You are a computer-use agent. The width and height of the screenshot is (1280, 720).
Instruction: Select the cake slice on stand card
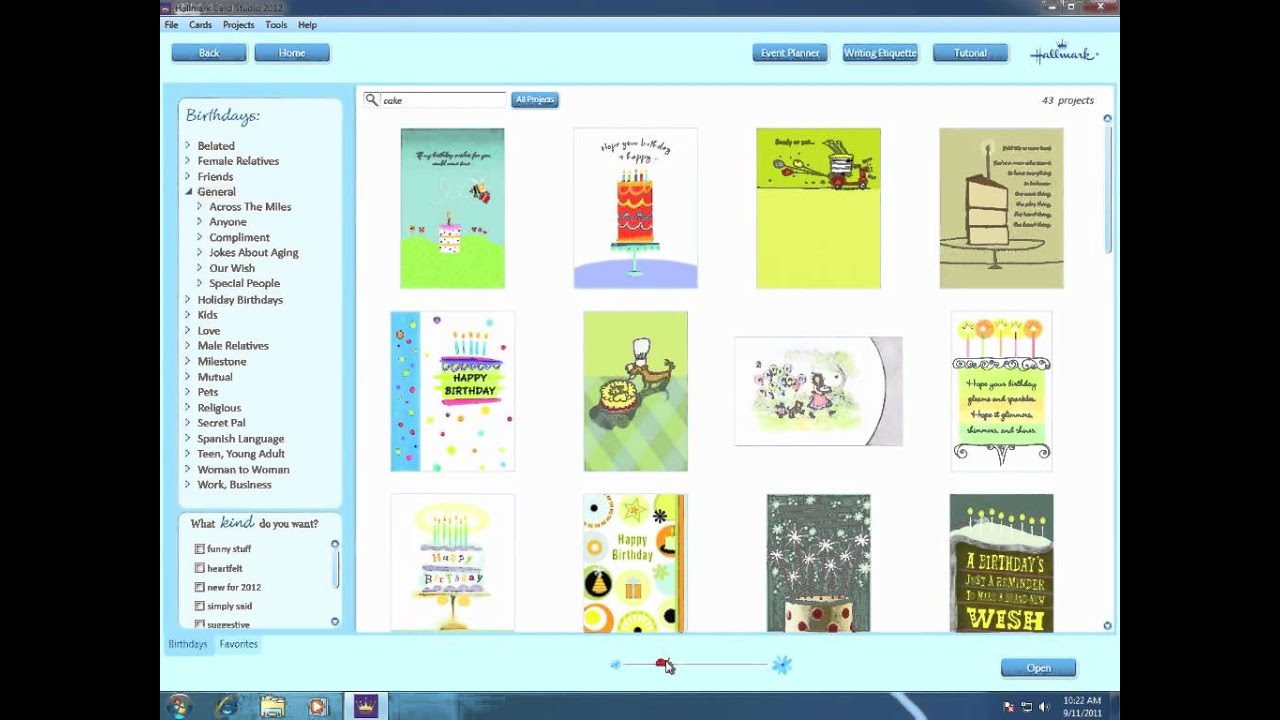(1001, 208)
